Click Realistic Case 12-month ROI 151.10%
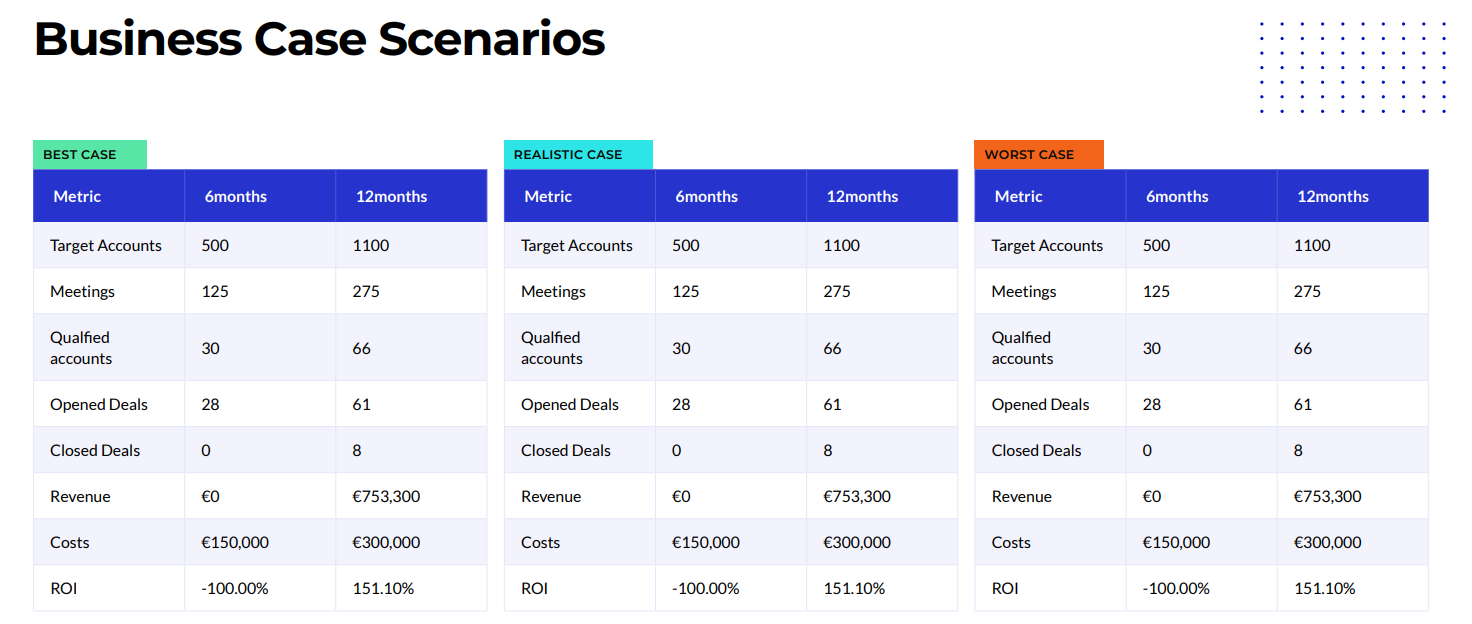Viewport: 1472px width, 624px height. (854, 588)
